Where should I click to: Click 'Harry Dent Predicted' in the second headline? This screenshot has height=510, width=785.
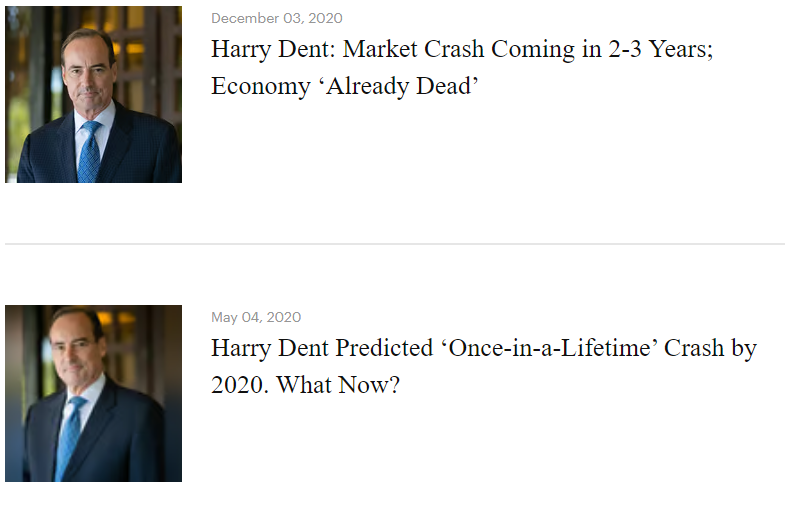(322, 348)
